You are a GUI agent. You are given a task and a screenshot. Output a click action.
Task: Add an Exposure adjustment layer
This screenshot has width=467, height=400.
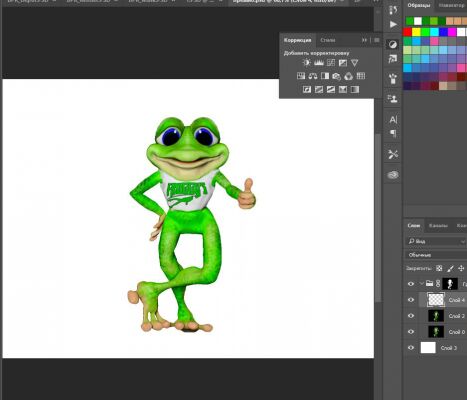tap(343, 63)
